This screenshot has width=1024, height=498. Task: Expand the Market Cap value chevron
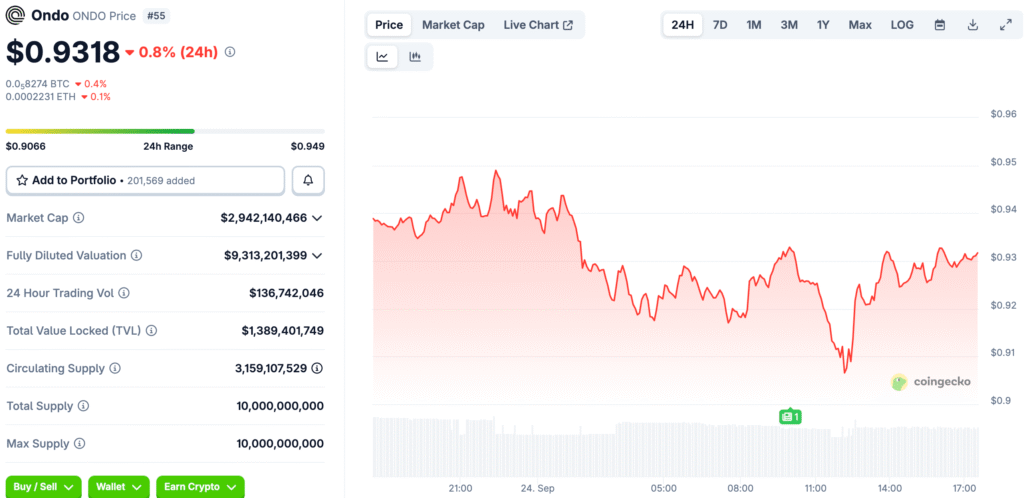point(317,218)
